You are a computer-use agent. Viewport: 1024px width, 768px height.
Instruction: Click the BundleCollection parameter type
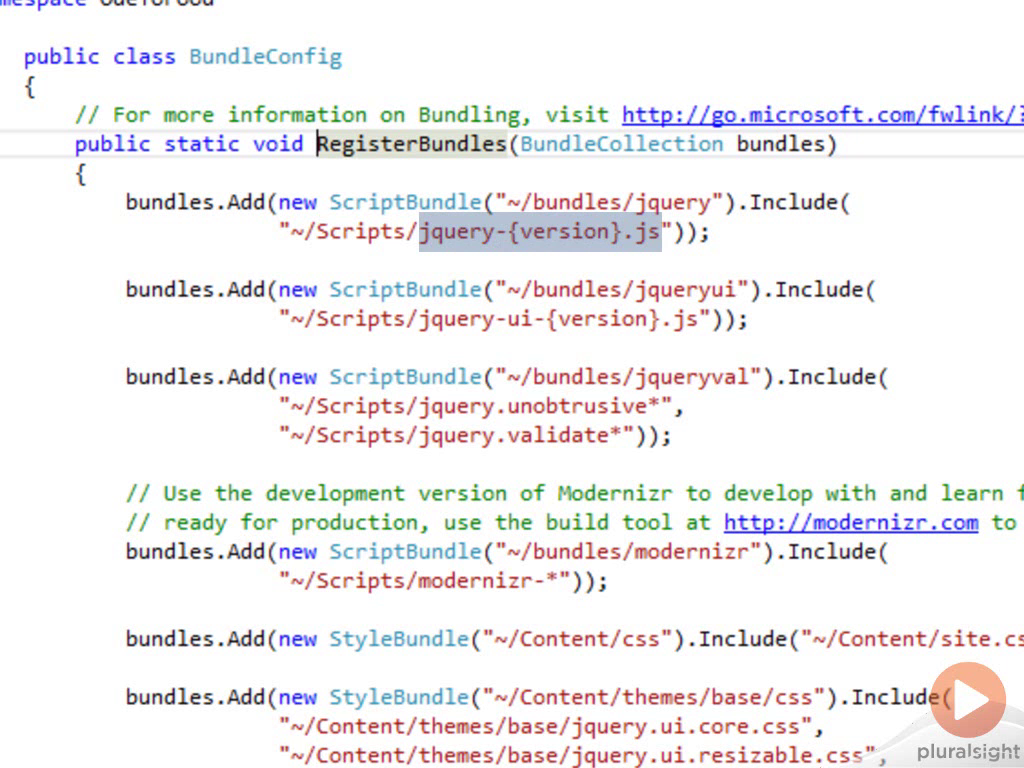tap(621, 144)
